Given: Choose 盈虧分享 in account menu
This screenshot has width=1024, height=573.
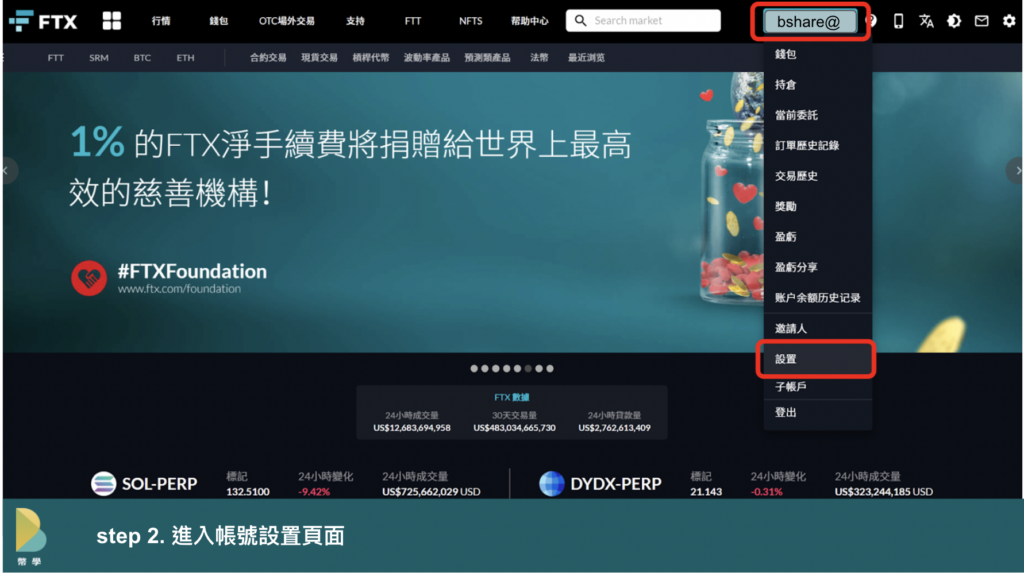Looking at the screenshot, I should (x=818, y=267).
